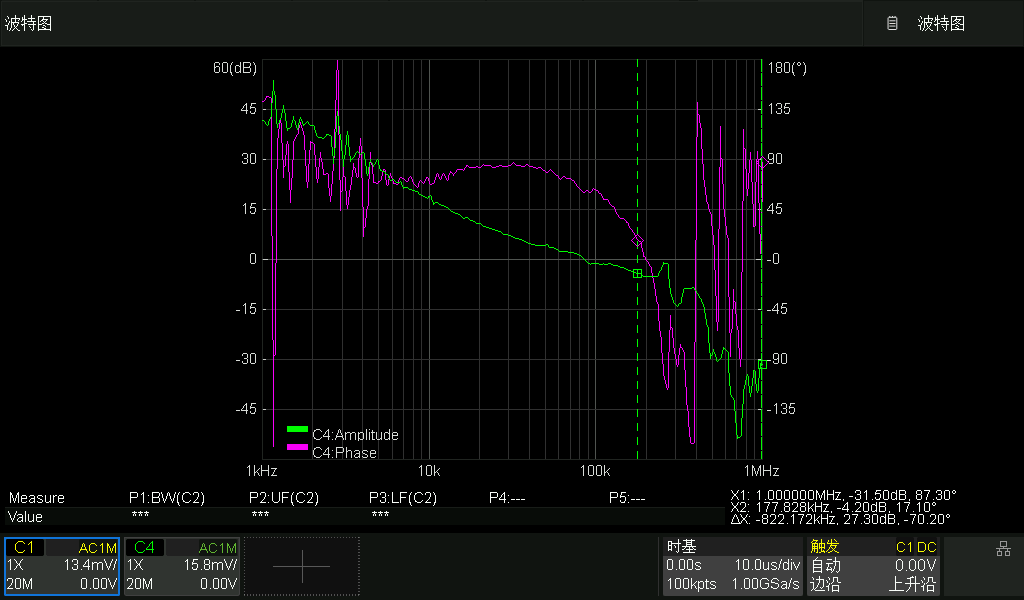Click the 100k frequency axis label

(x=595, y=471)
